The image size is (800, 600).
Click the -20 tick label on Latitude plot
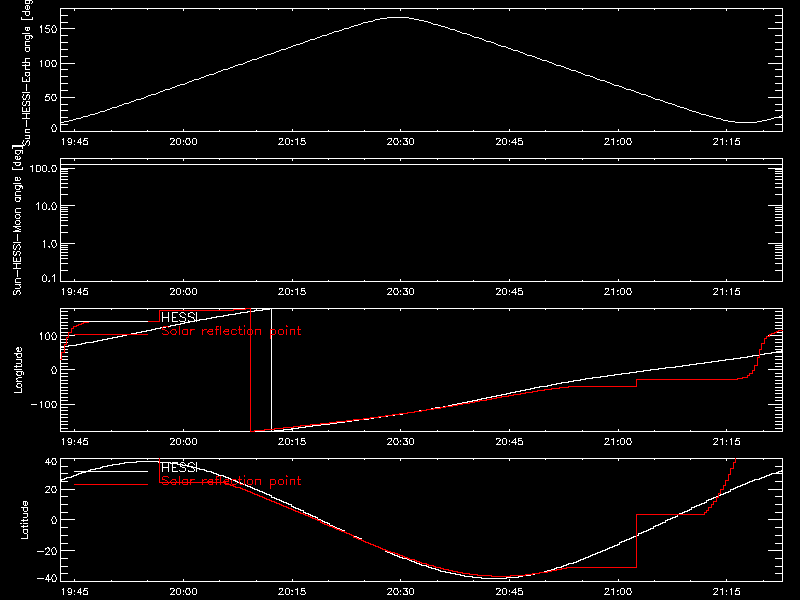[x=48, y=551]
